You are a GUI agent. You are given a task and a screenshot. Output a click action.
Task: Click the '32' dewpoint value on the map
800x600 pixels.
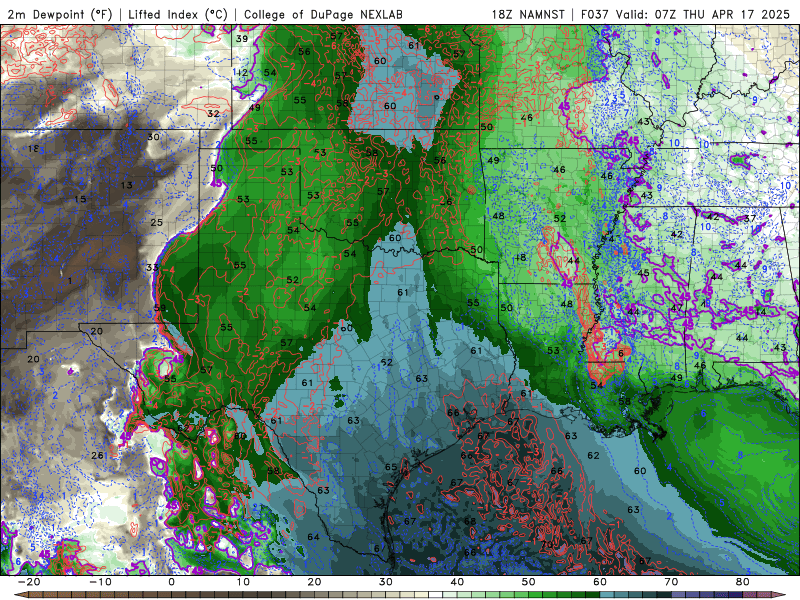(x=213, y=114)
